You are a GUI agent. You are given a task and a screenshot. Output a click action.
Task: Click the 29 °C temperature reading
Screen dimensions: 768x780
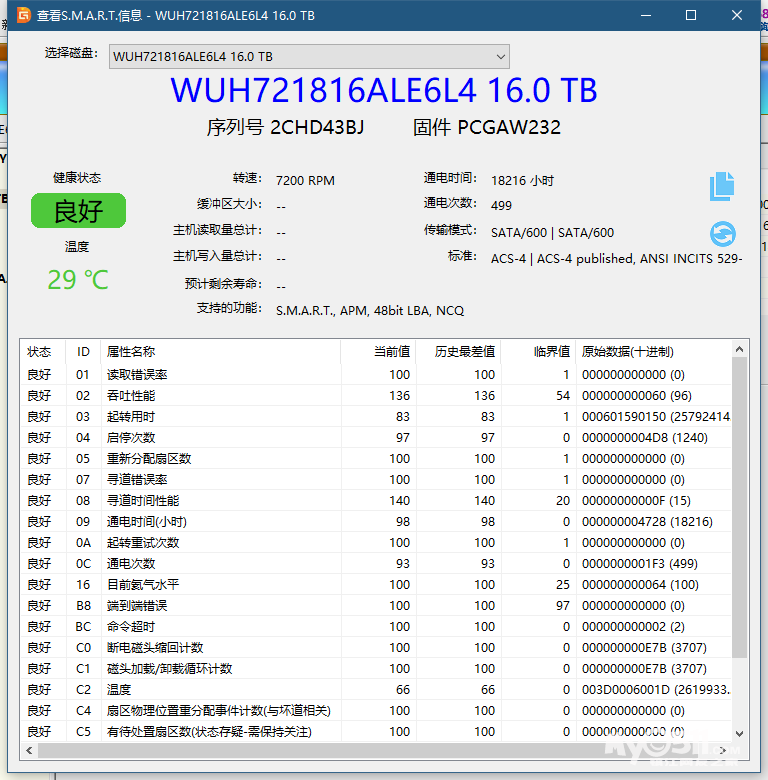point(77,280)
